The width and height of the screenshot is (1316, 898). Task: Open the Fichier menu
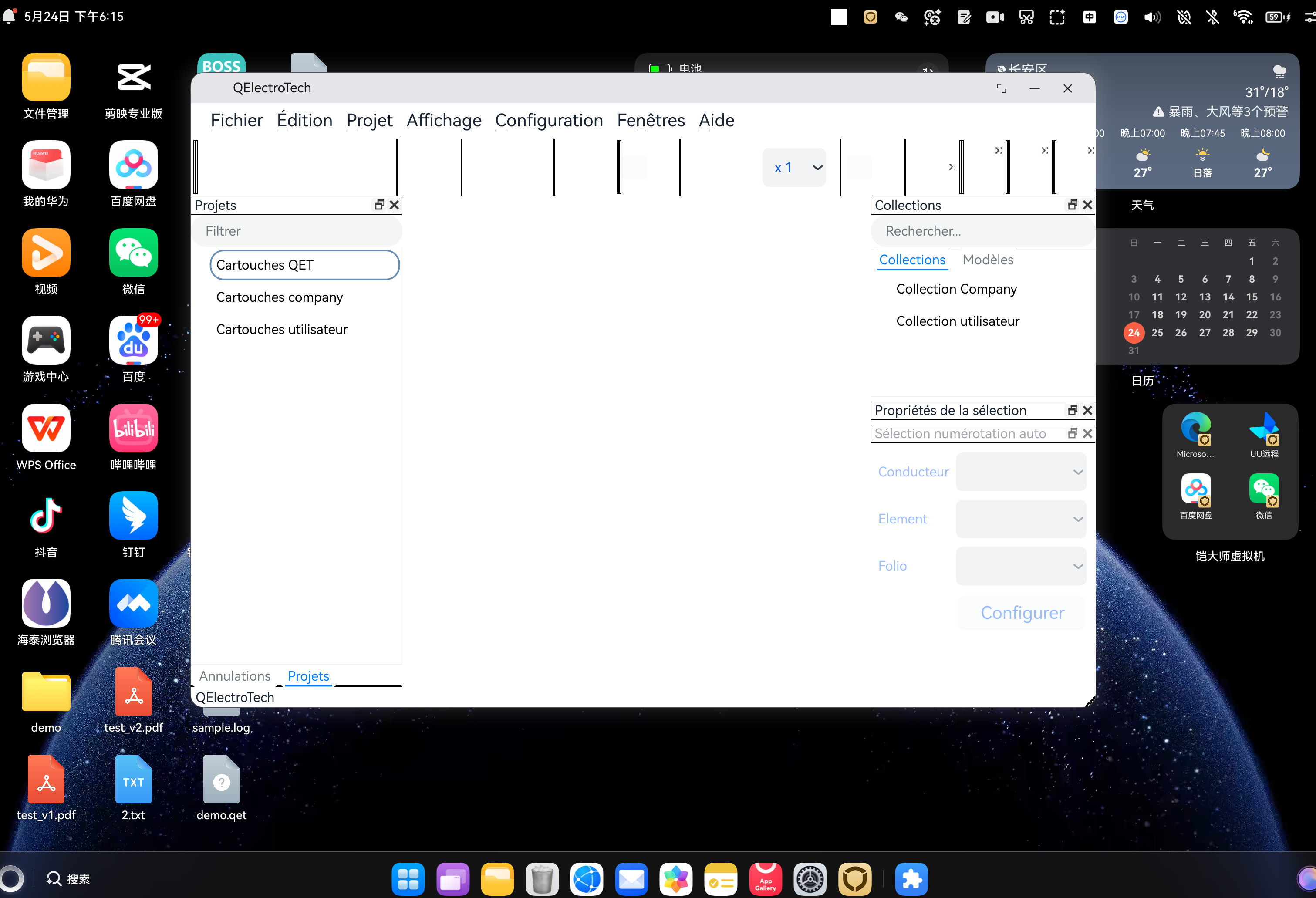[237, 120]
